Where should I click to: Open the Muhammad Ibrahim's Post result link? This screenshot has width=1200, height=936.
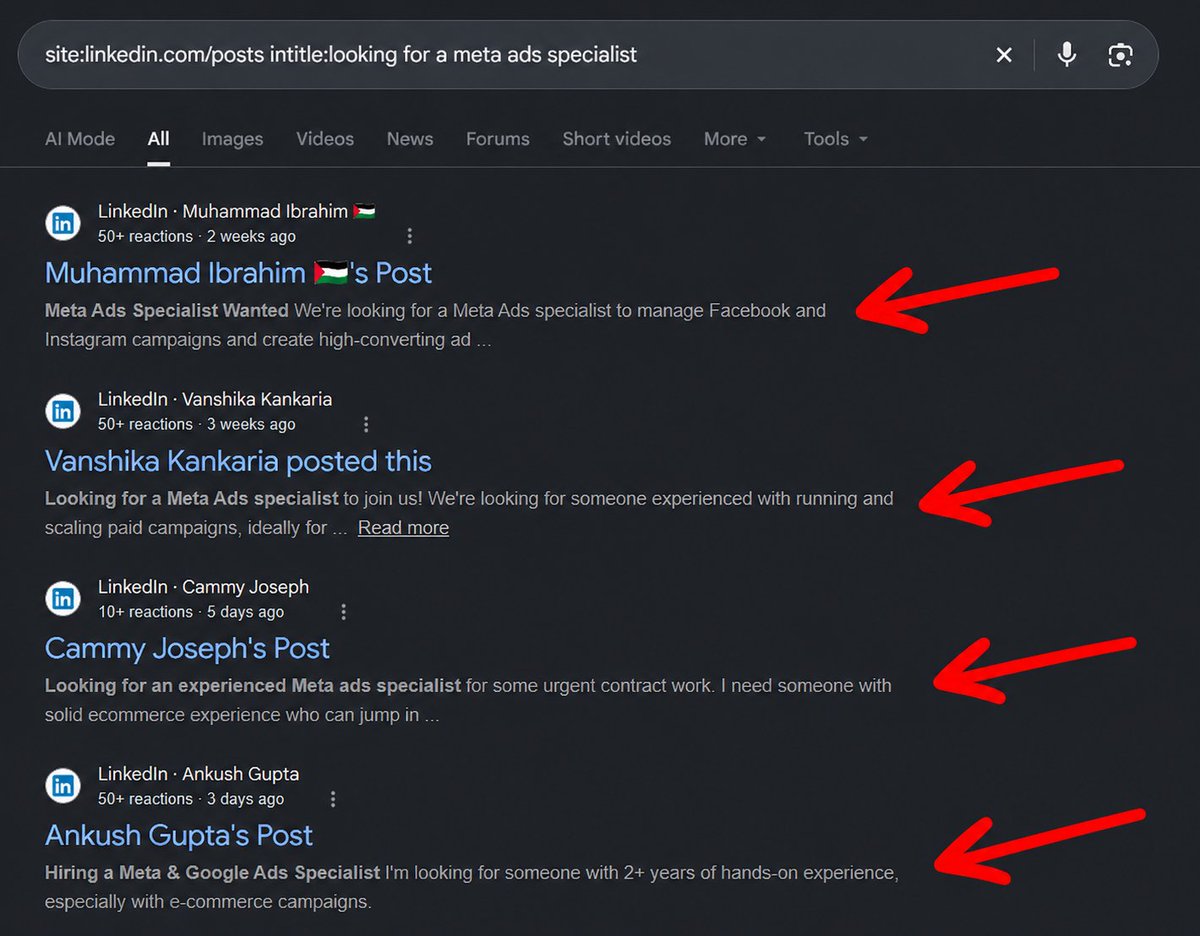(x=238, y=272)
